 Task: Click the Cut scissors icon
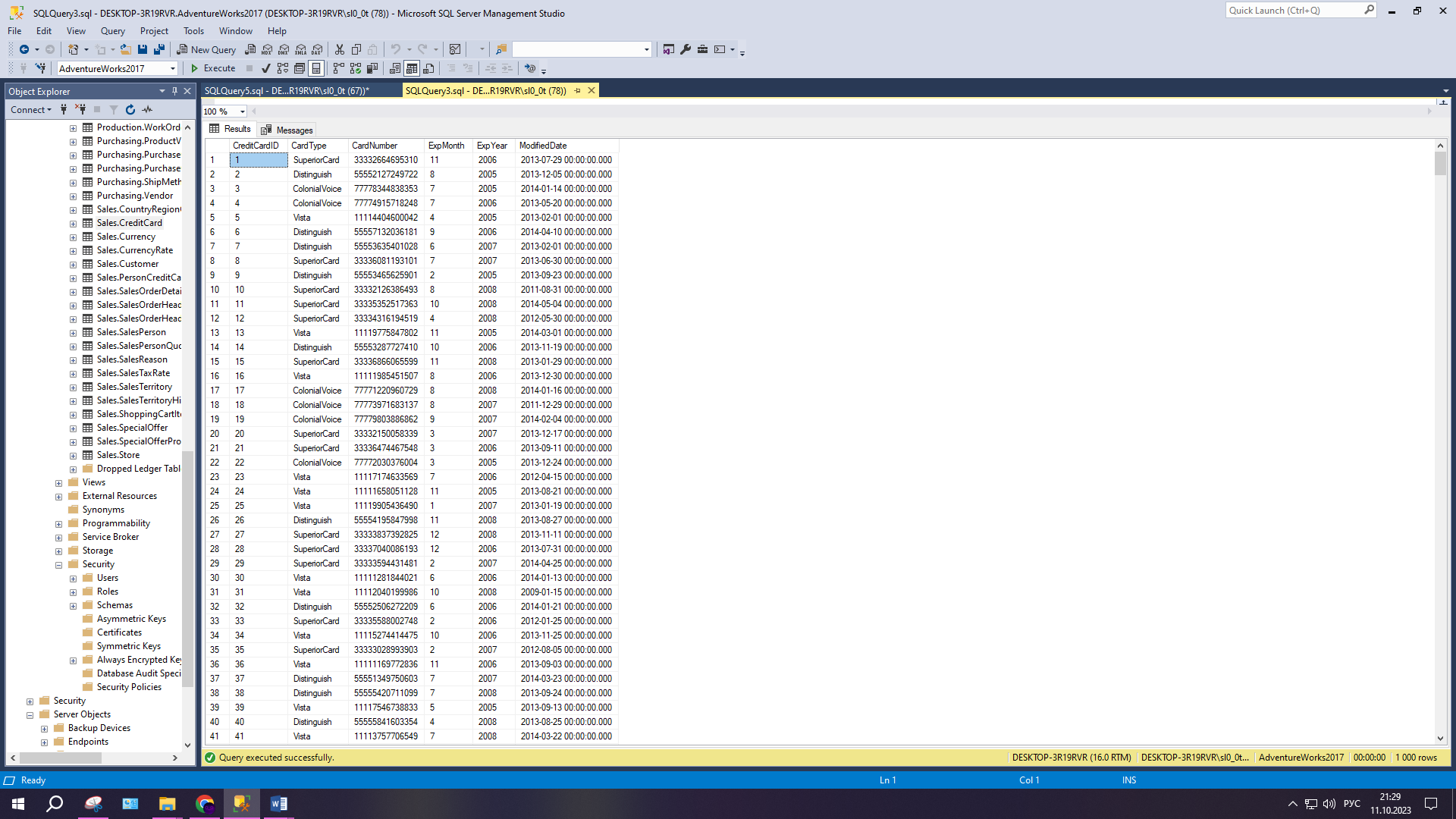[340, 49]
